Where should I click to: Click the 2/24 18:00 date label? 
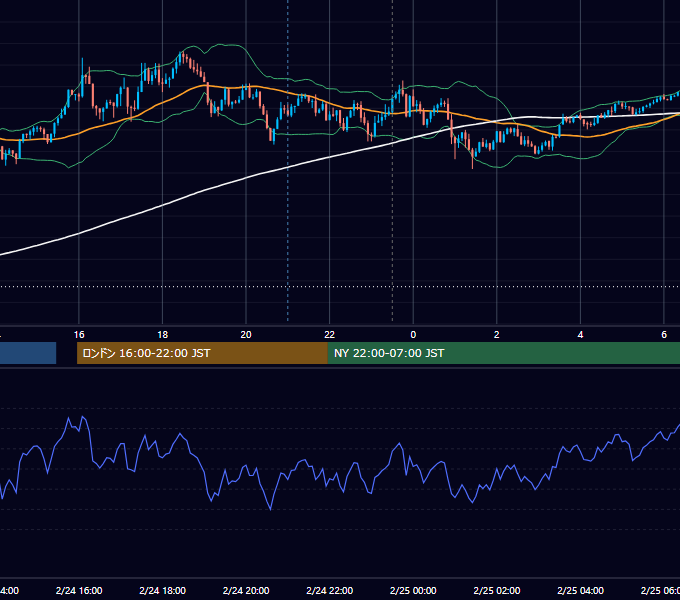point(163,591)
